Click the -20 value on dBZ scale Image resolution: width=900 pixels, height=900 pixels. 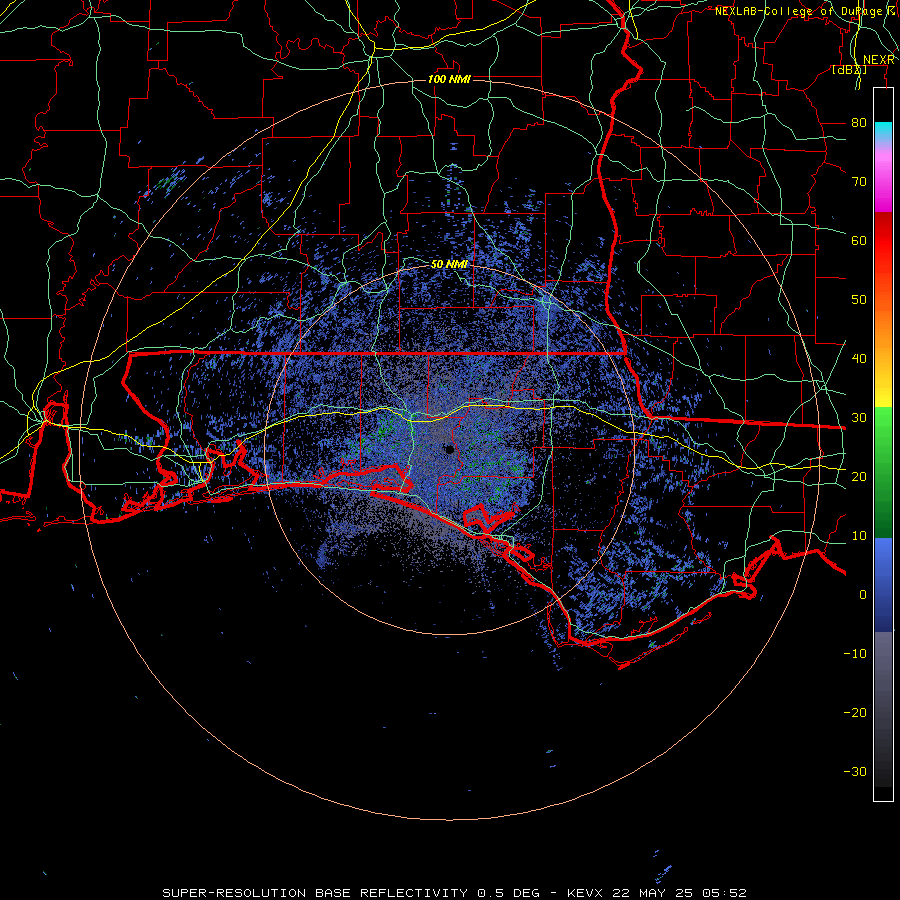pos(855,712)
